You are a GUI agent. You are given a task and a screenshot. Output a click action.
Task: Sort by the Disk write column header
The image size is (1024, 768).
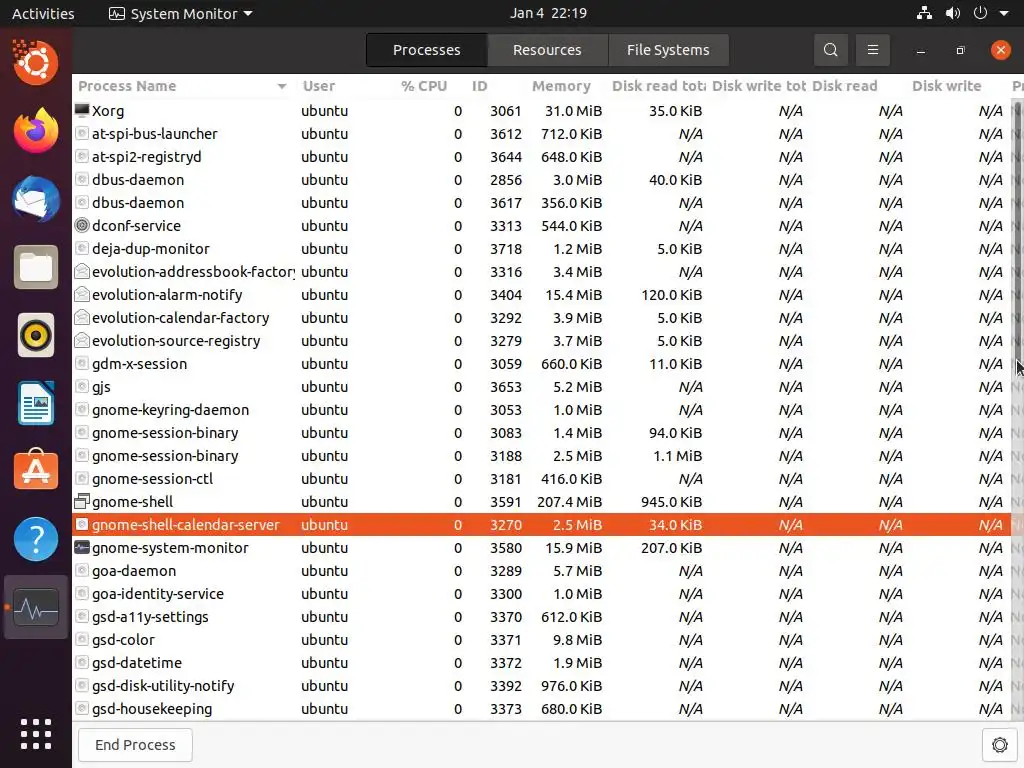pos(946,86)
